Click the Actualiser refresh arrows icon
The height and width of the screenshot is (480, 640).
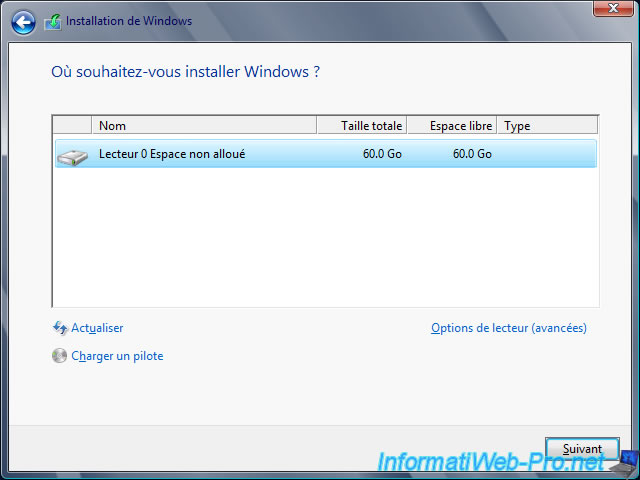point(60,328)
